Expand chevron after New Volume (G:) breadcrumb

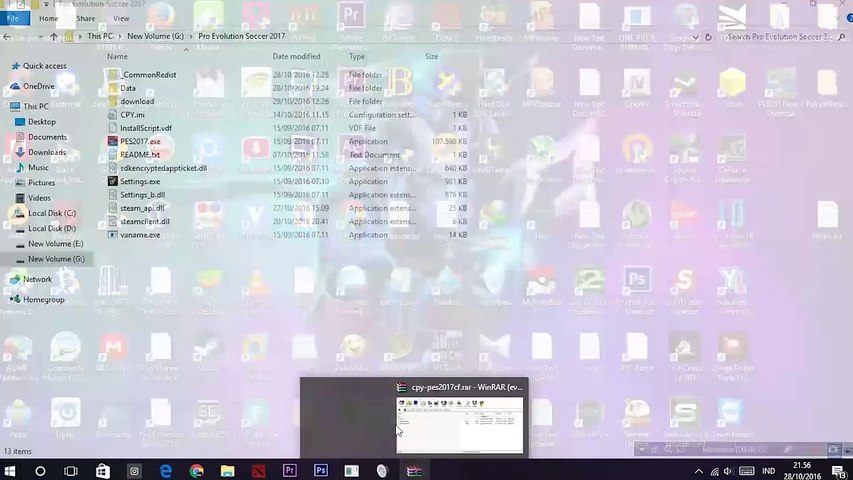(191, 36)
